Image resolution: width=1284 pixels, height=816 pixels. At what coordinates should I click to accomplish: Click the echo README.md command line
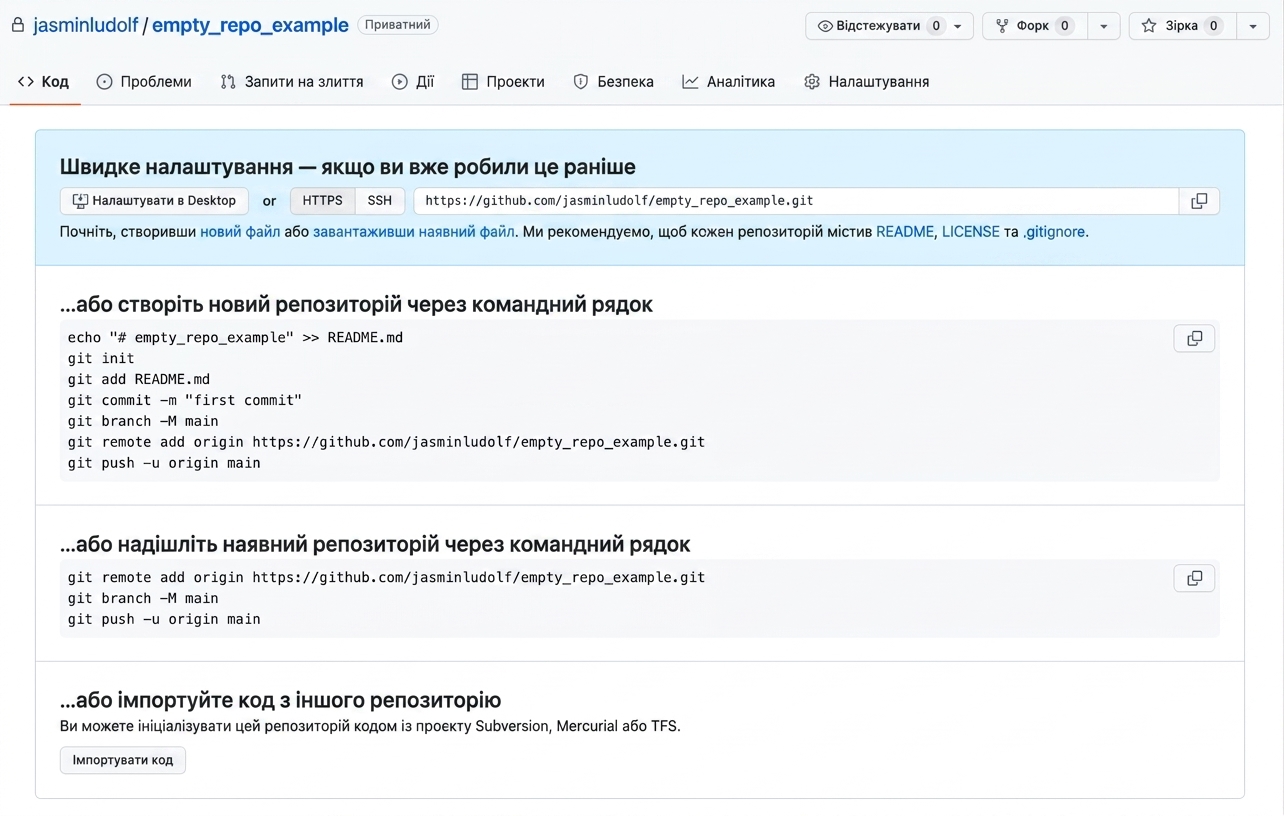coord(236,338)
